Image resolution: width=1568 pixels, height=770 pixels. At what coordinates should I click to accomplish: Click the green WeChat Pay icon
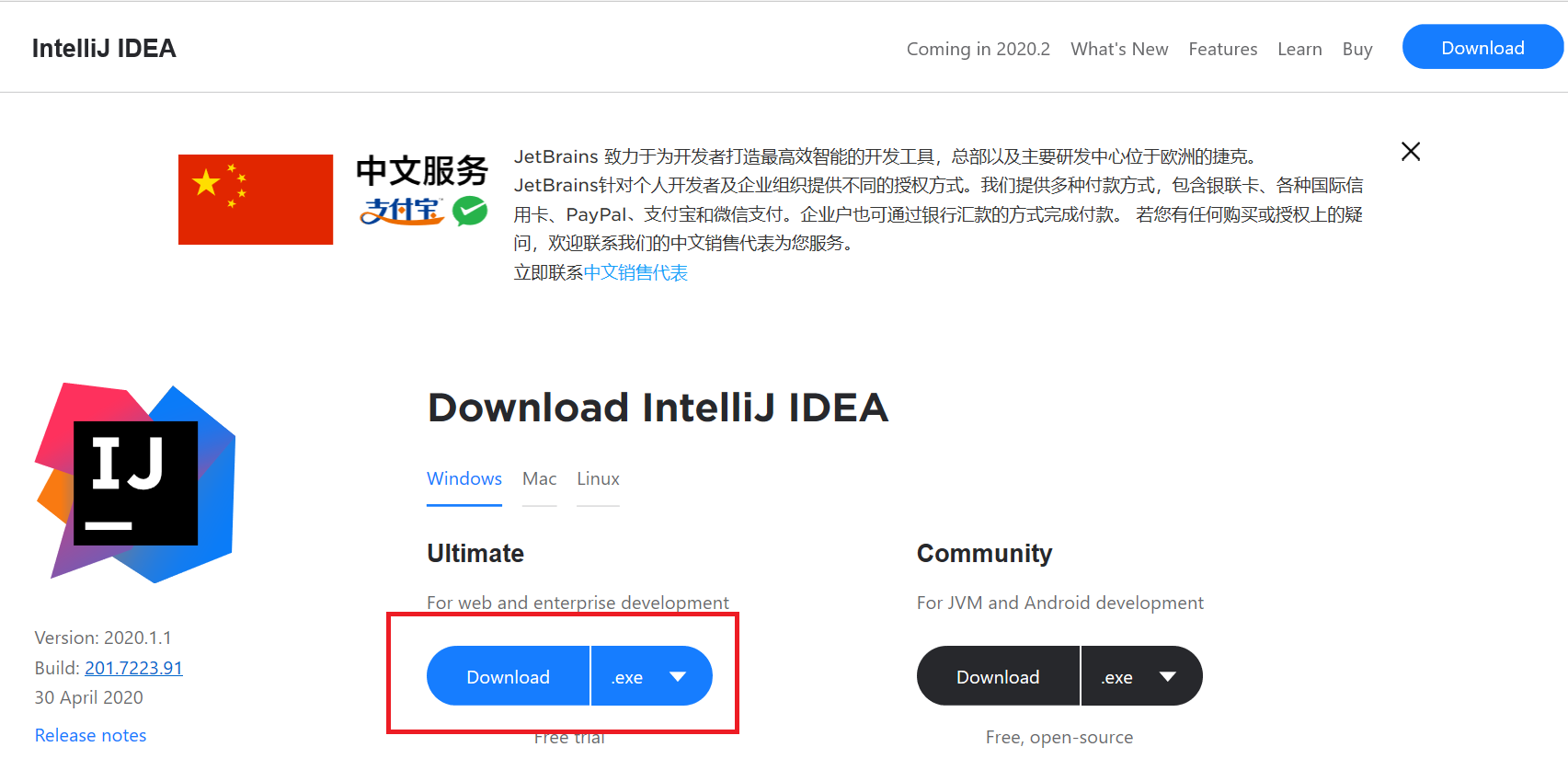click(x=470, y=211)
